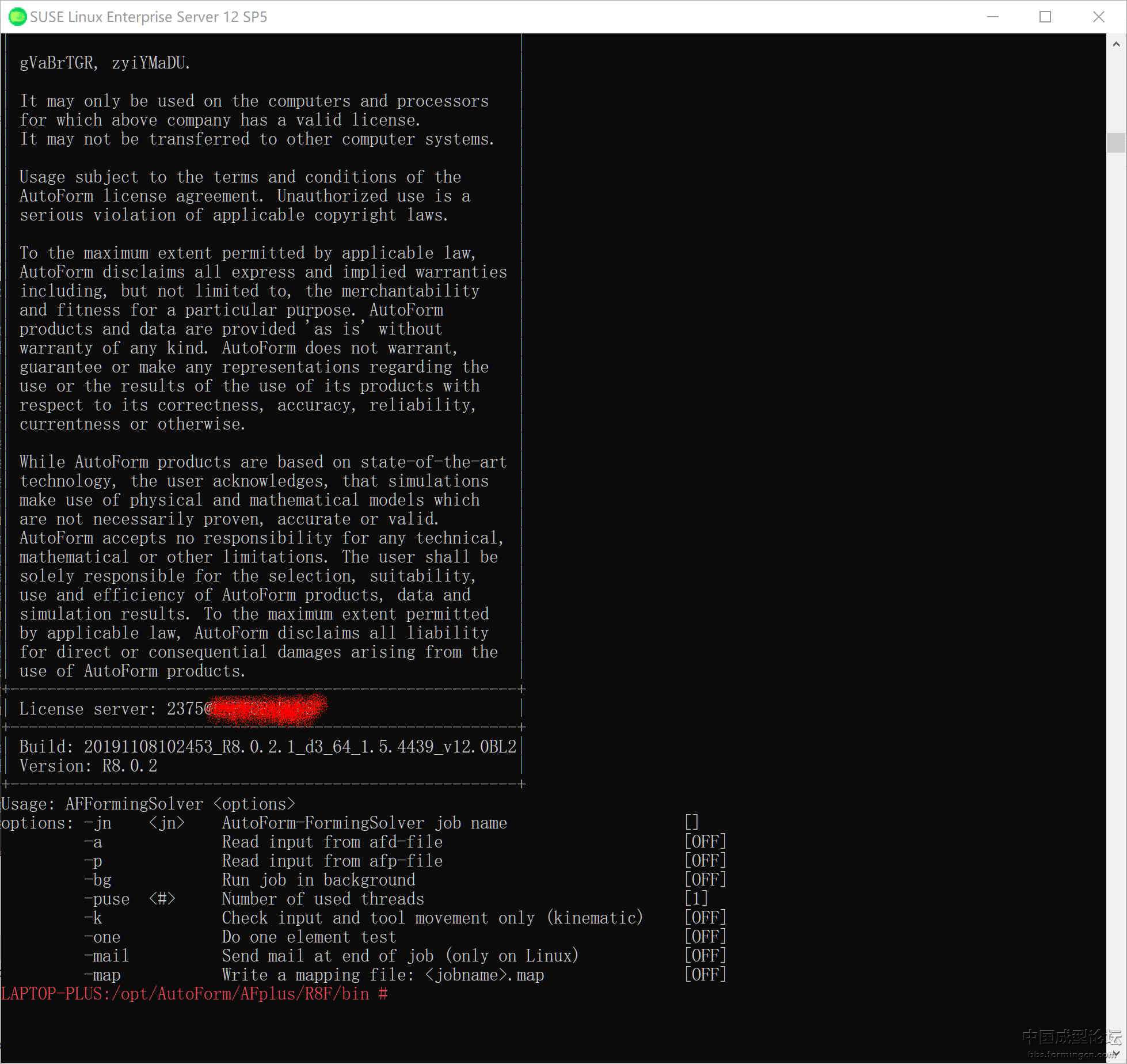The width and height of the screenshot is (1127, 1064).
Task: Click the green SUSE icon in title bar
Action: 17,17
